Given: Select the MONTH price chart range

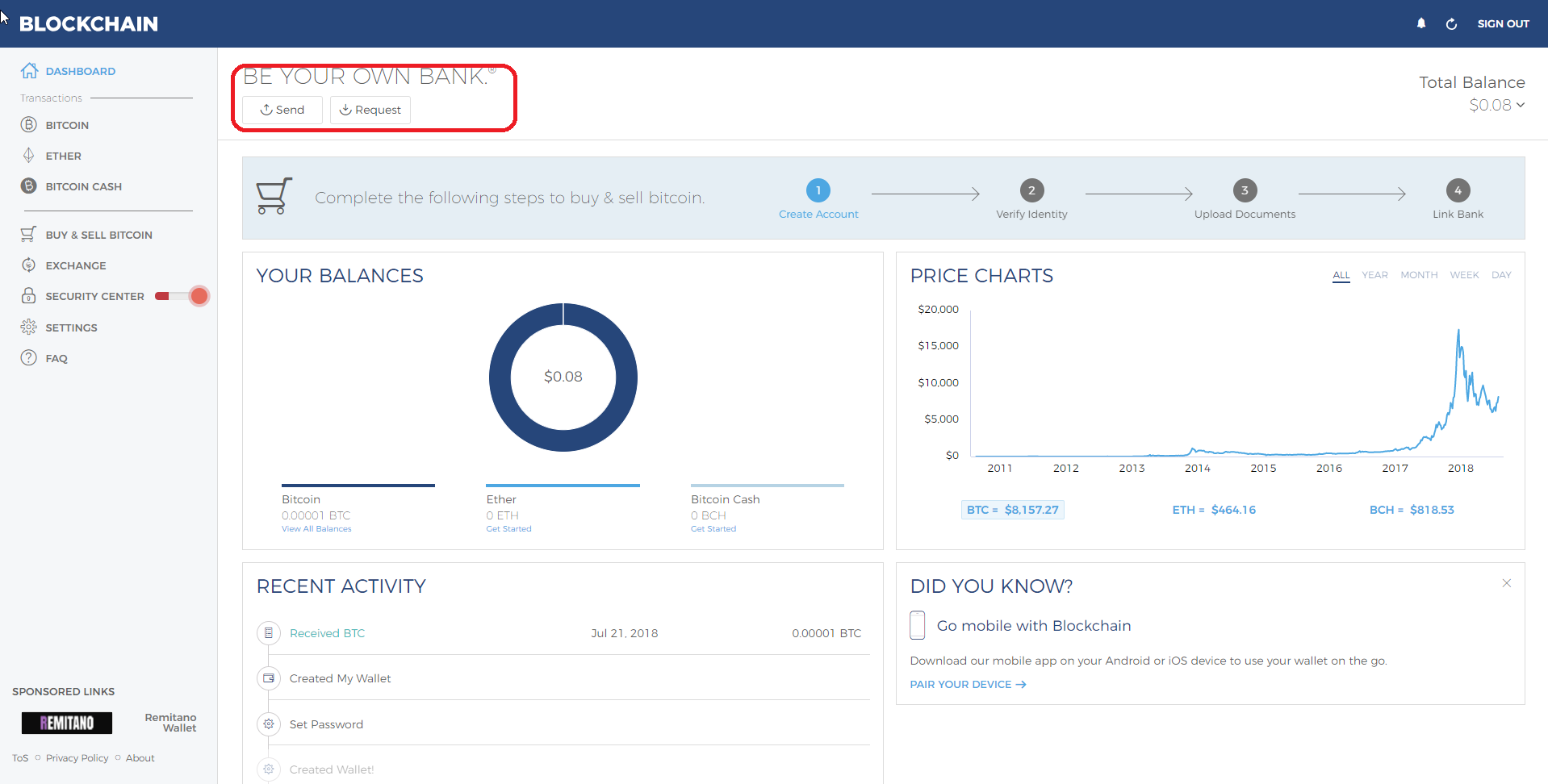Looking at the screenshot, I should click(x=1419, y=275).
